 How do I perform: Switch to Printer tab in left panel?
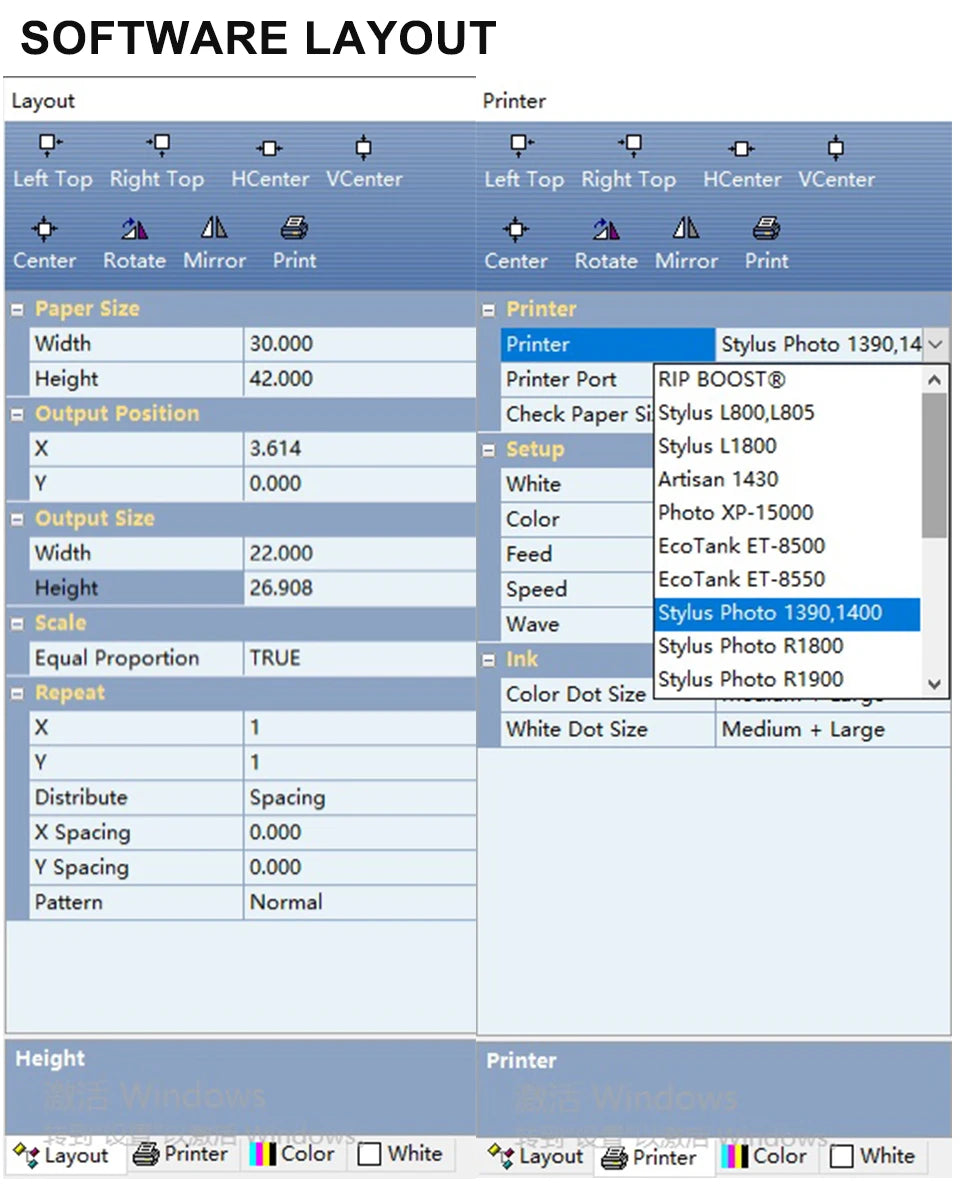pyautogui.click(x=181, y=1155)
